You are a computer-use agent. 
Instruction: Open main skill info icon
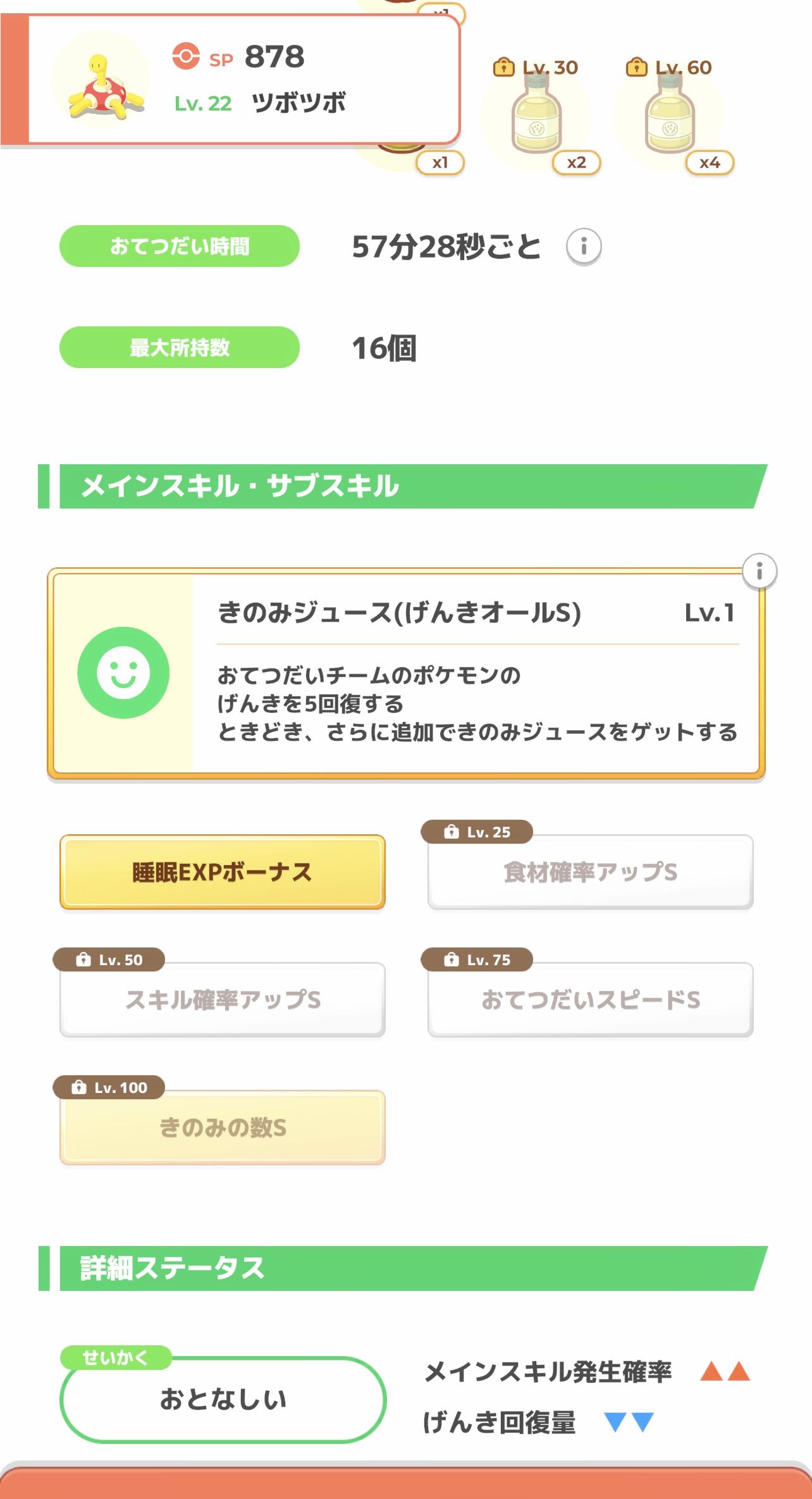759,572
